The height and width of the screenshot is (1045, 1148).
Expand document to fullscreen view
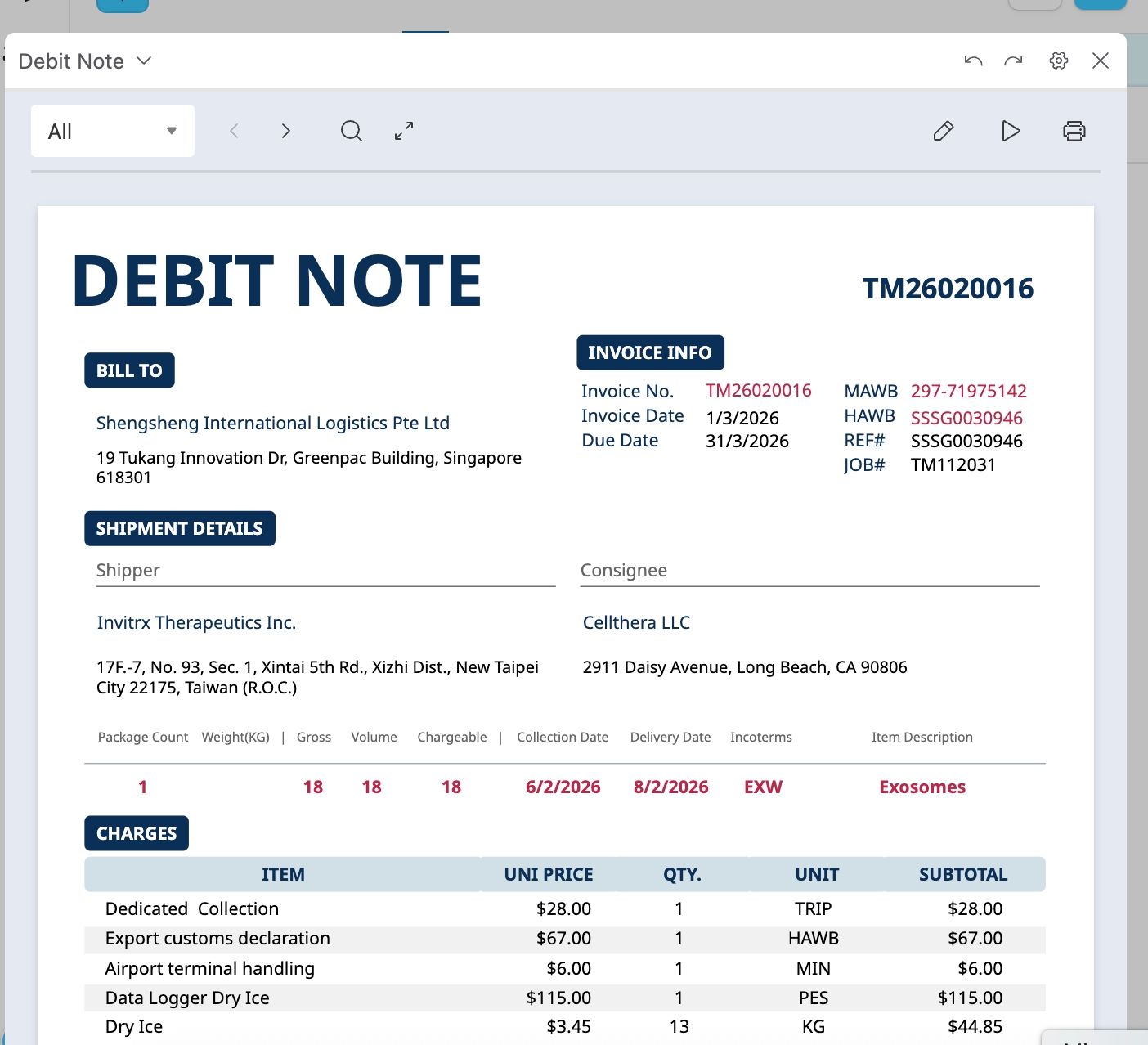(x=404, y=131)
